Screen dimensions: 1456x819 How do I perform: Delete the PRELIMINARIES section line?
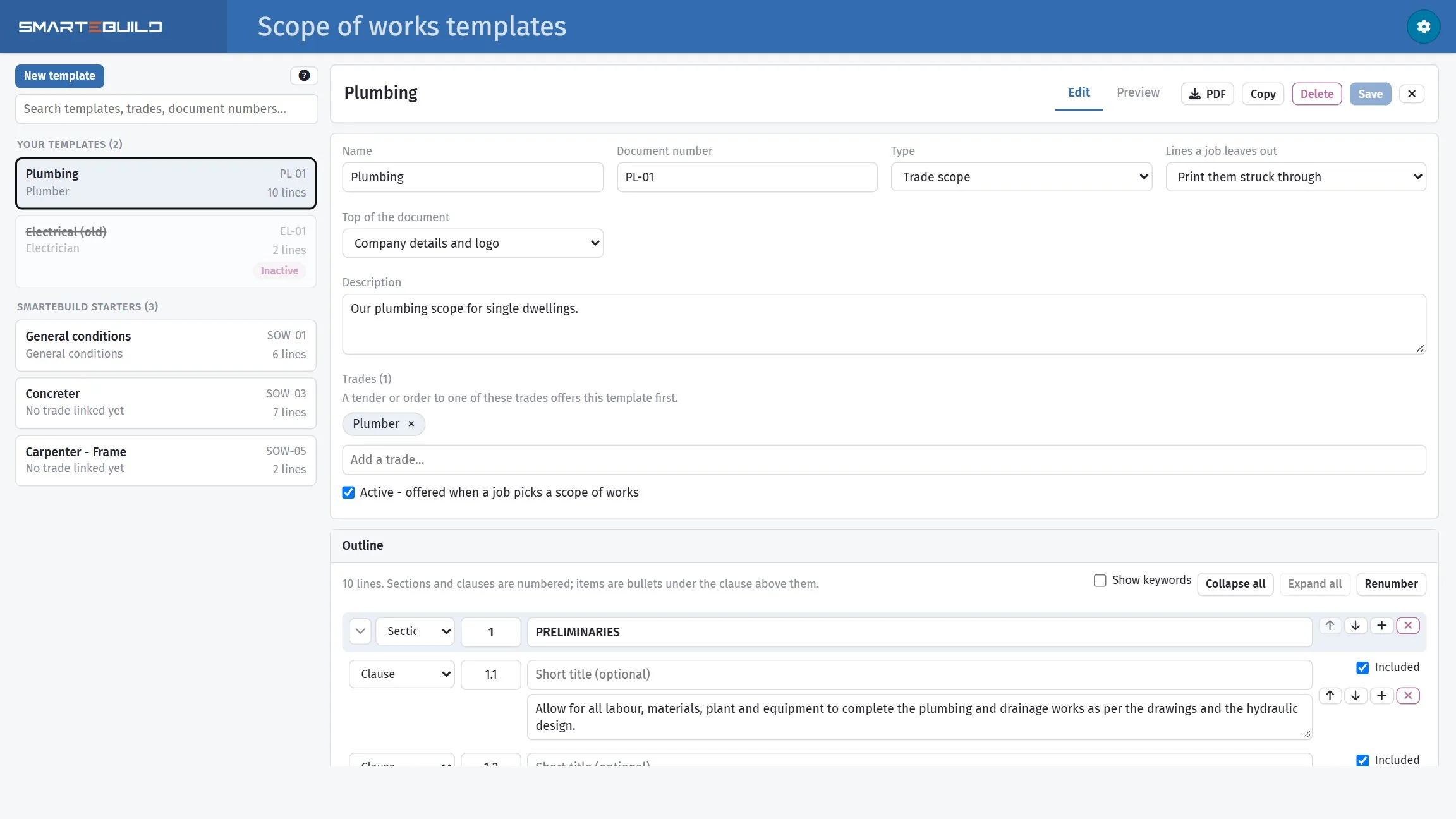[1408, 625]
